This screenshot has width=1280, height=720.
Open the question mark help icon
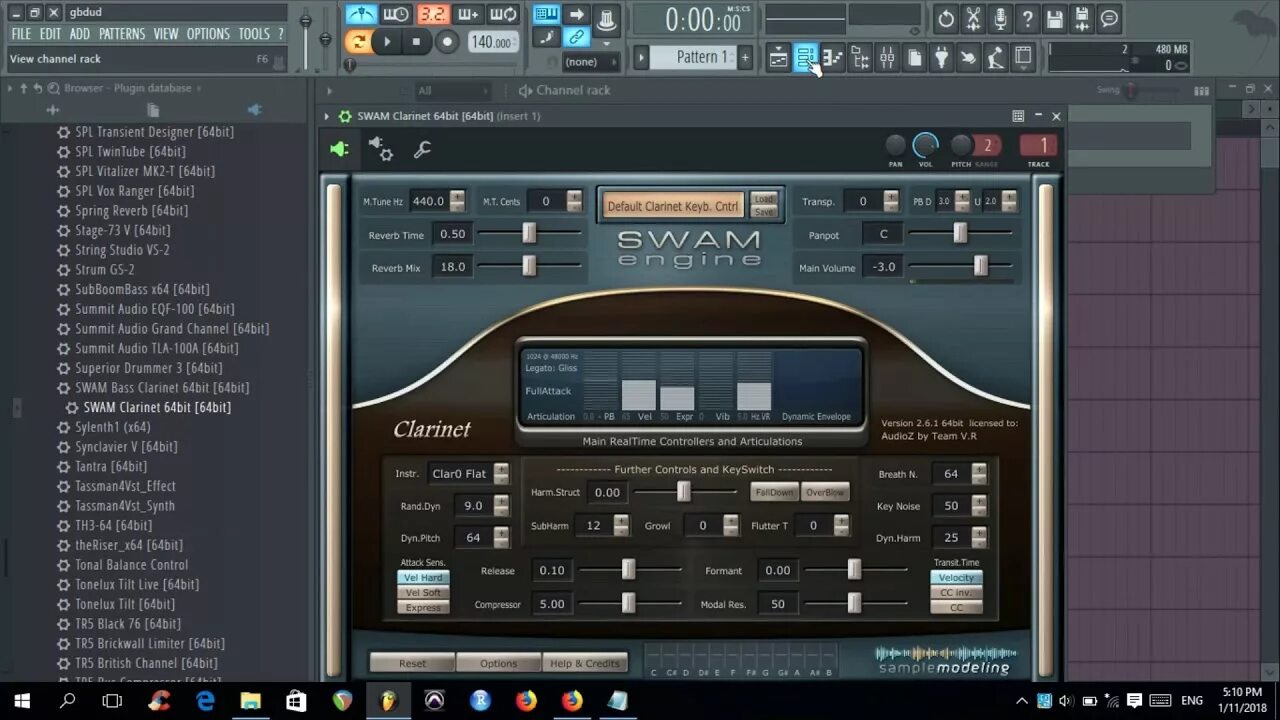(x=1027, y=18)
